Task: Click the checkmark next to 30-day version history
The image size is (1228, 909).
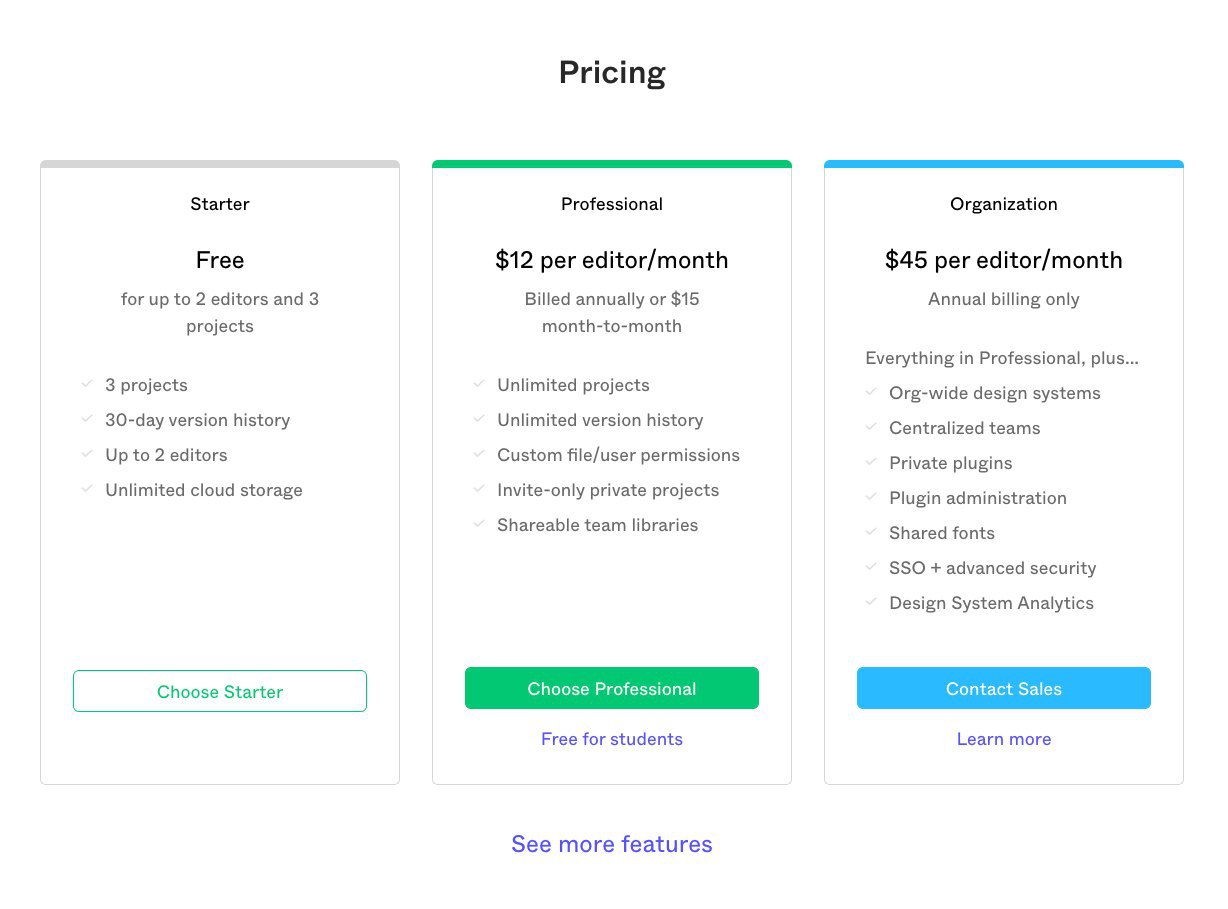Action: 87,419
